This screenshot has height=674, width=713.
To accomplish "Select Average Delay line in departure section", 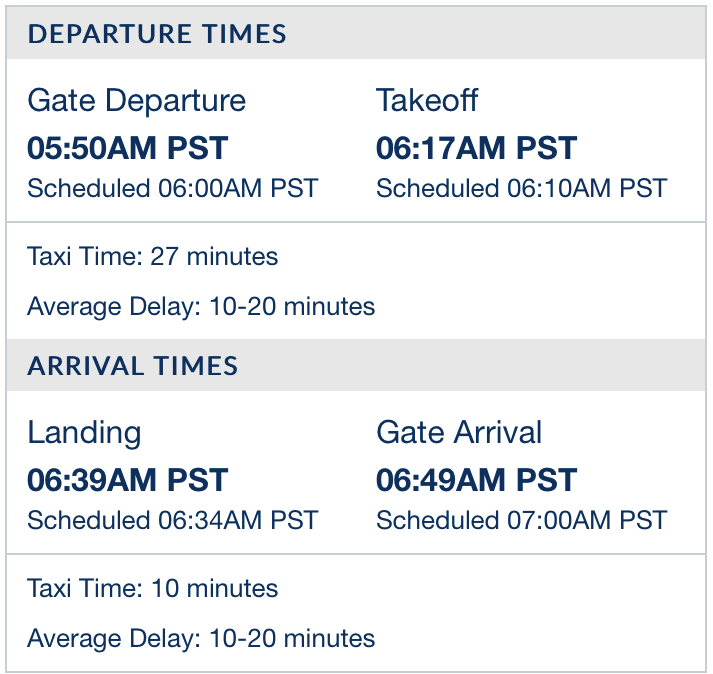I will pos(201,306).
